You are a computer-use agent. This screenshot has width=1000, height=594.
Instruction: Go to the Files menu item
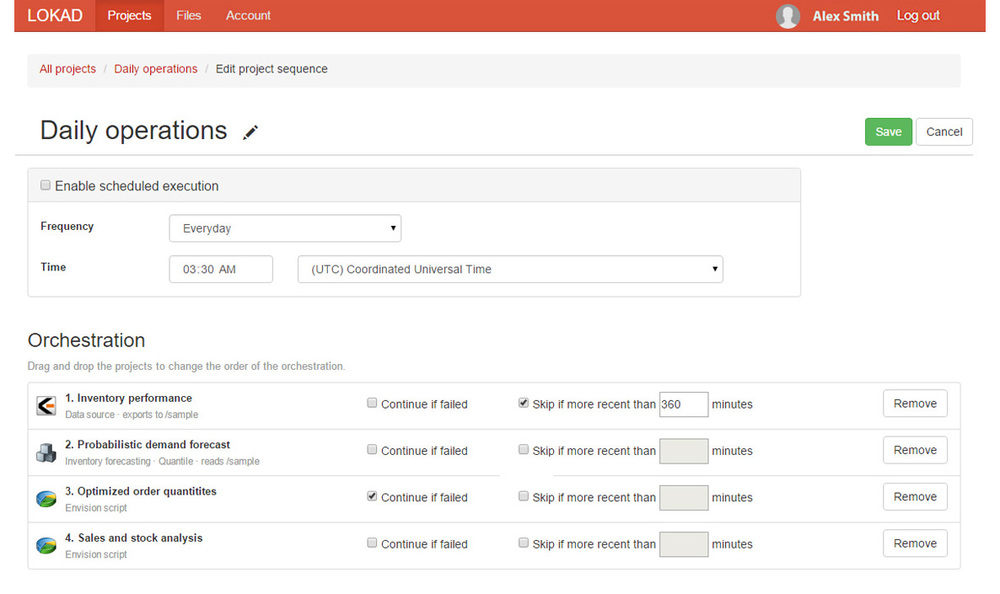(x=188, y=16)
